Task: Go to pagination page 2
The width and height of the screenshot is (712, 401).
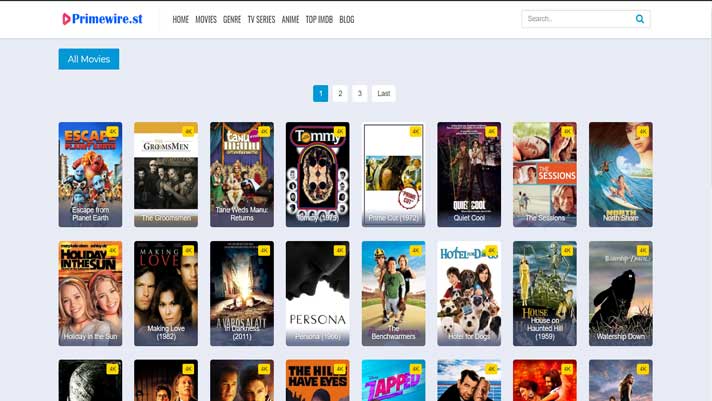Action: click(x=340, y=94)
